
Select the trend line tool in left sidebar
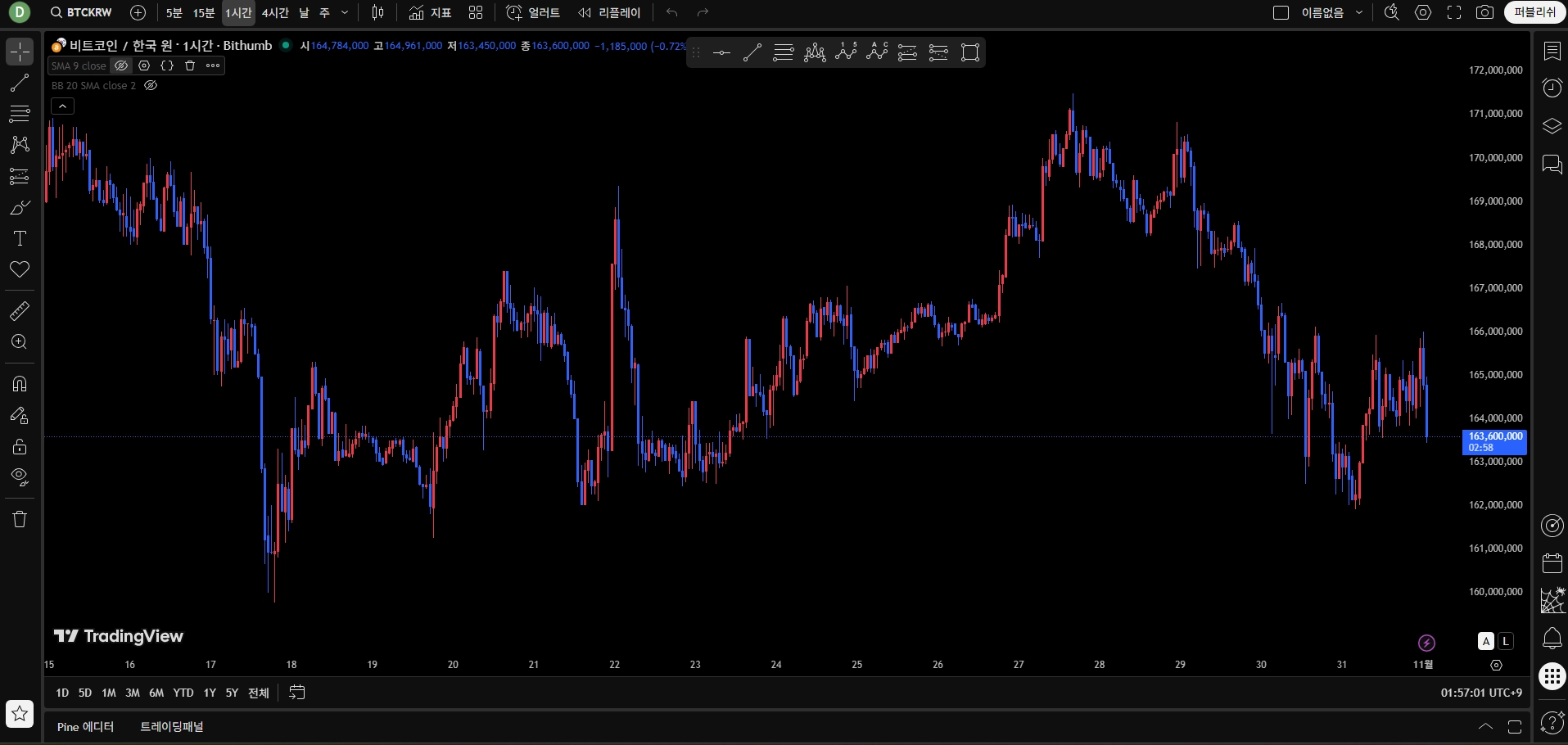click(20, 83)
